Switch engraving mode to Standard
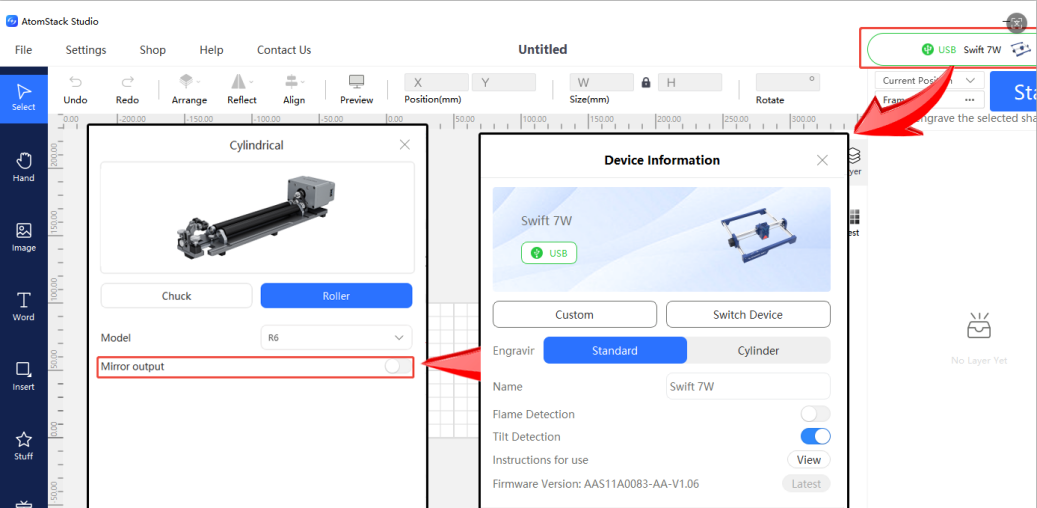This screenshot has width=1037, height=508. click(615, 351)
